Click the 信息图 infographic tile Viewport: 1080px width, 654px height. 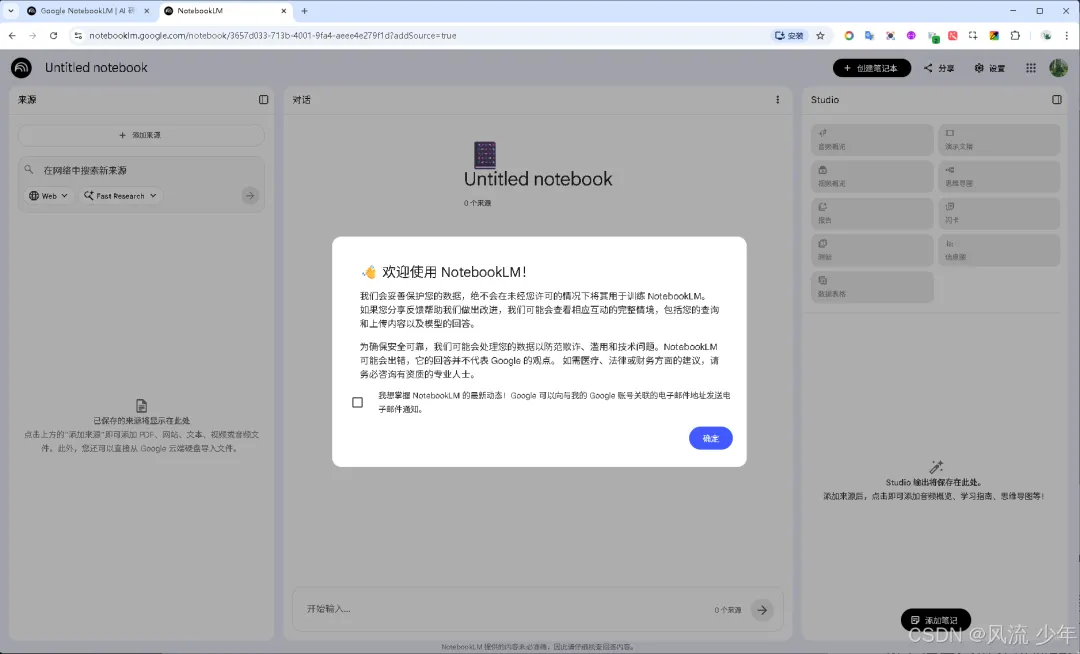click(x=999, y=250)
